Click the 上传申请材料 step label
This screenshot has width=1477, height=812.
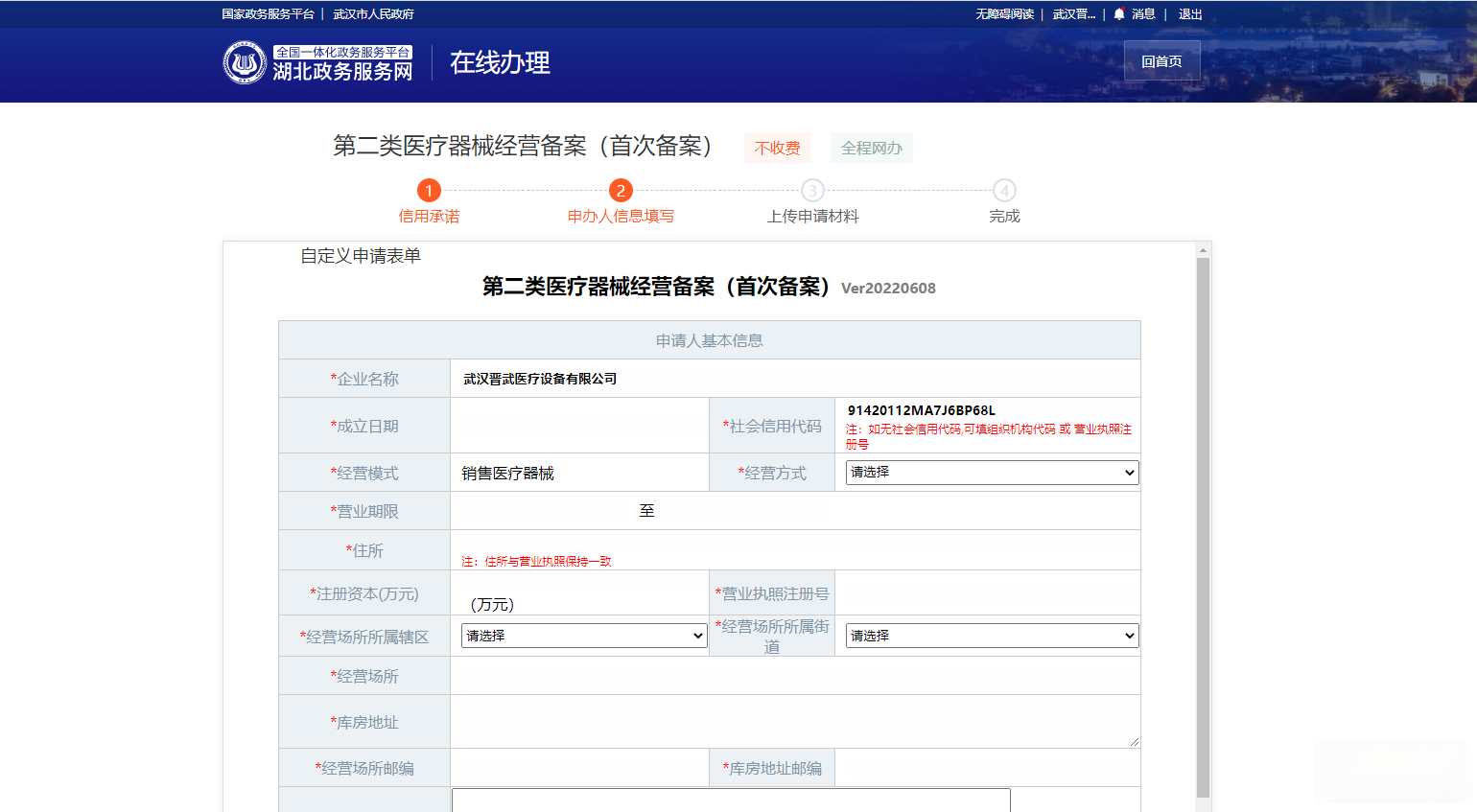[x=812, y=217]
